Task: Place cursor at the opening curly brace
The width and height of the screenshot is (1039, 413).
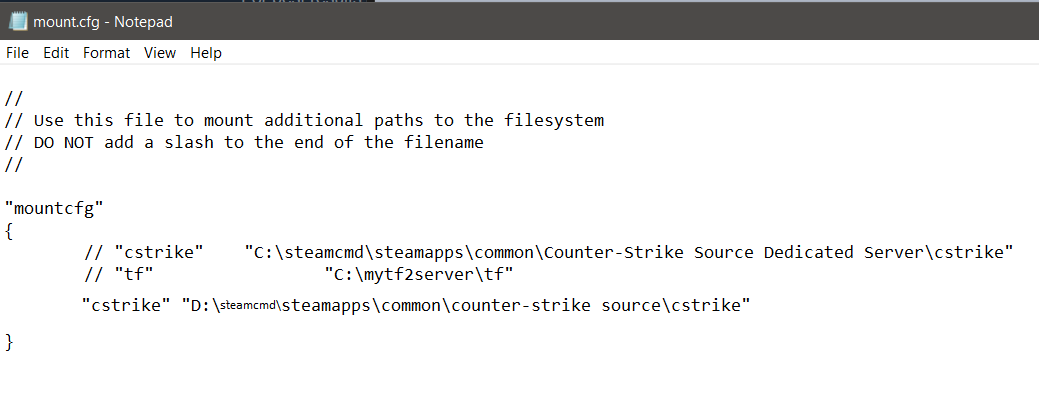Action: (x=9, y=230)
